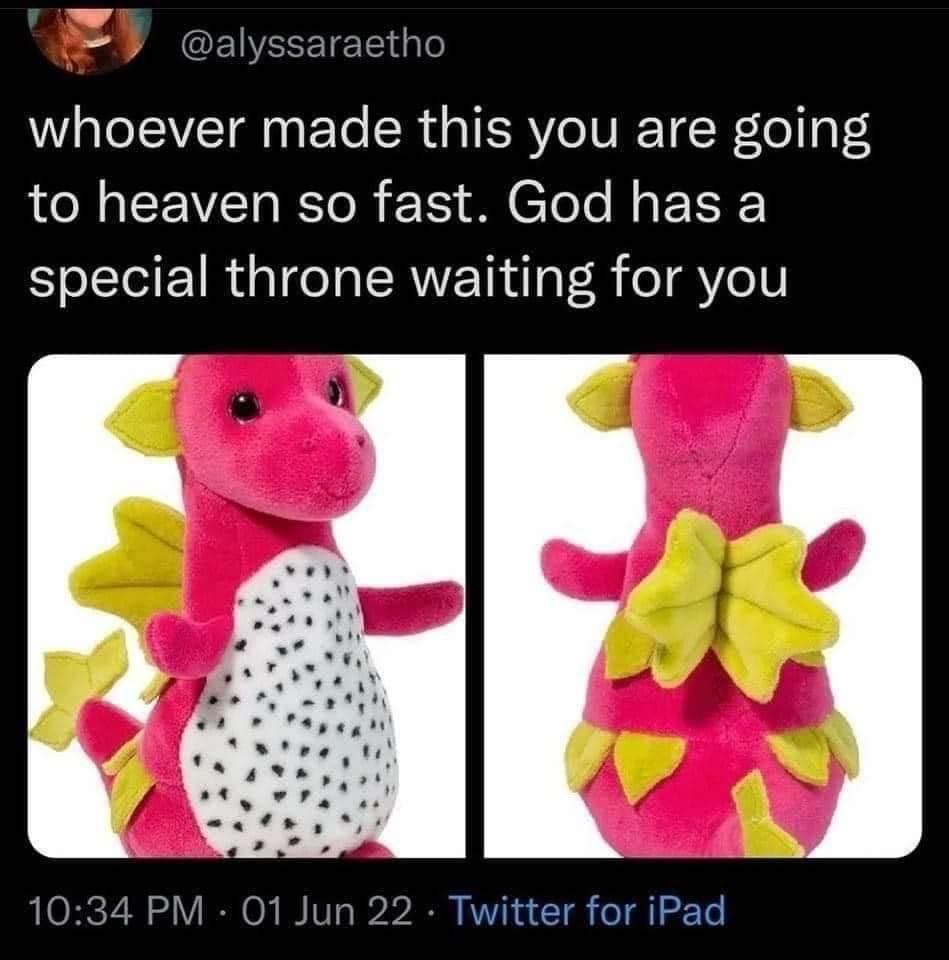Open the right photo showing the dragon's back
949x960 pixels.
point(702,606)
